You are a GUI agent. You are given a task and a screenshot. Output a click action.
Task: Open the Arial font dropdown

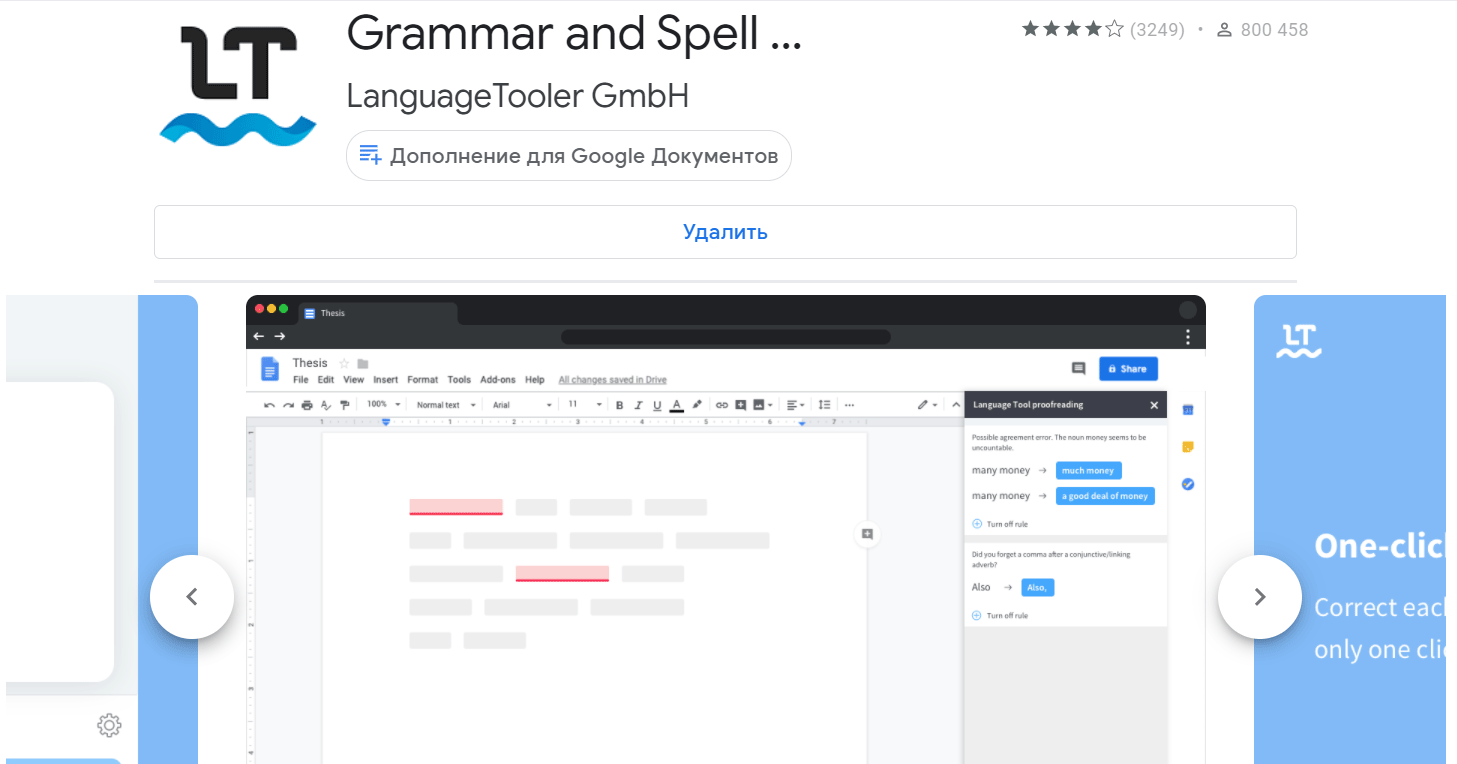point(522,405)
